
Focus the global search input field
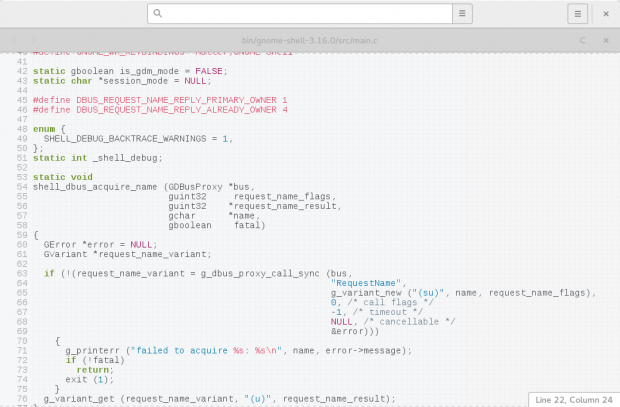tap(300, 13)
